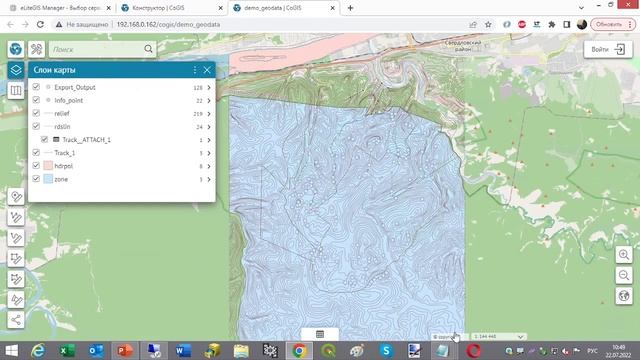The width and height of the screenshot is (640, 360).
Task: Click the Слои карты panel title
Action: pos(54,70)
